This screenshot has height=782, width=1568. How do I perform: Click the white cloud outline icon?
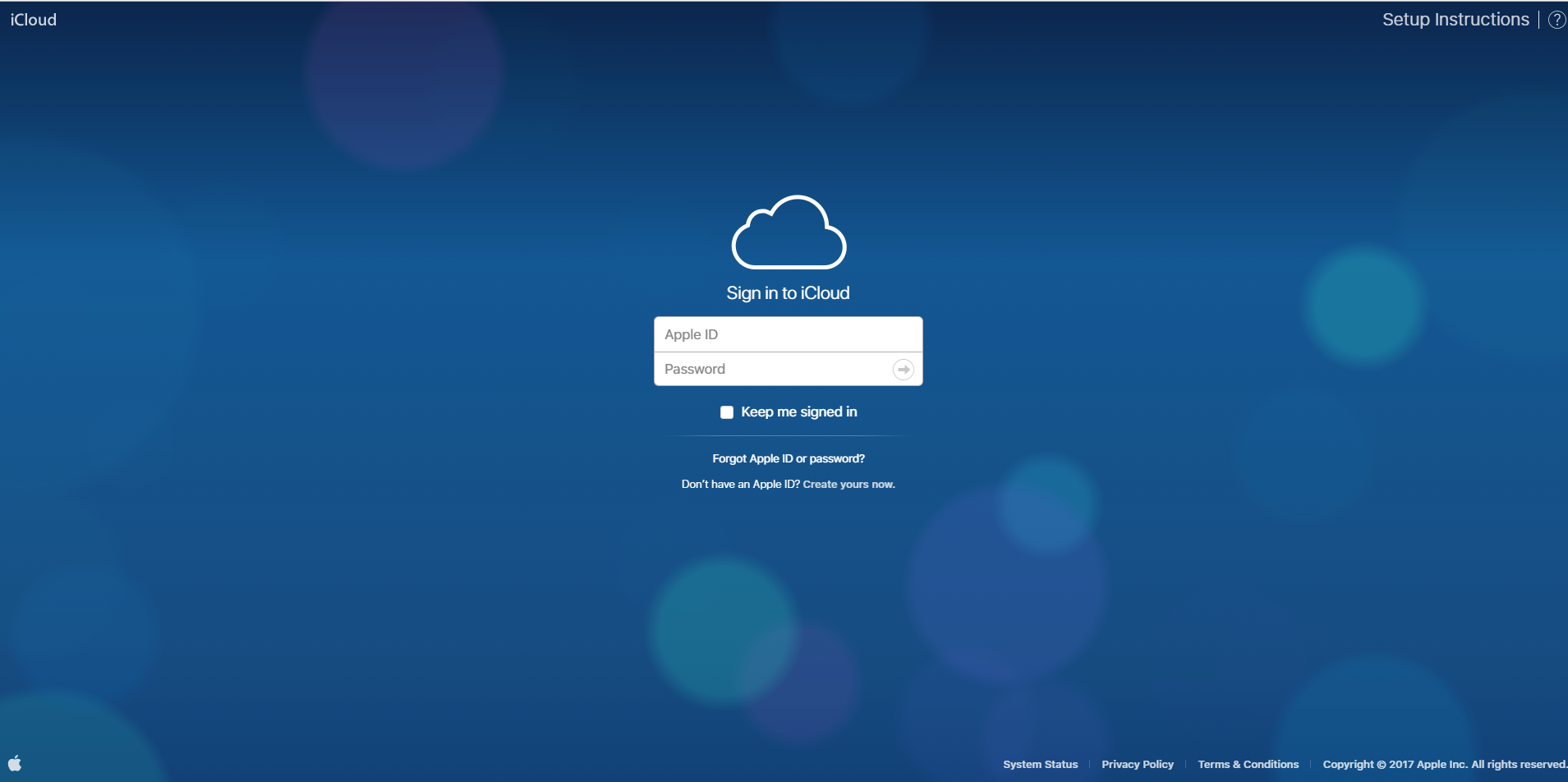pyautogui.click(x=789, y=233)
